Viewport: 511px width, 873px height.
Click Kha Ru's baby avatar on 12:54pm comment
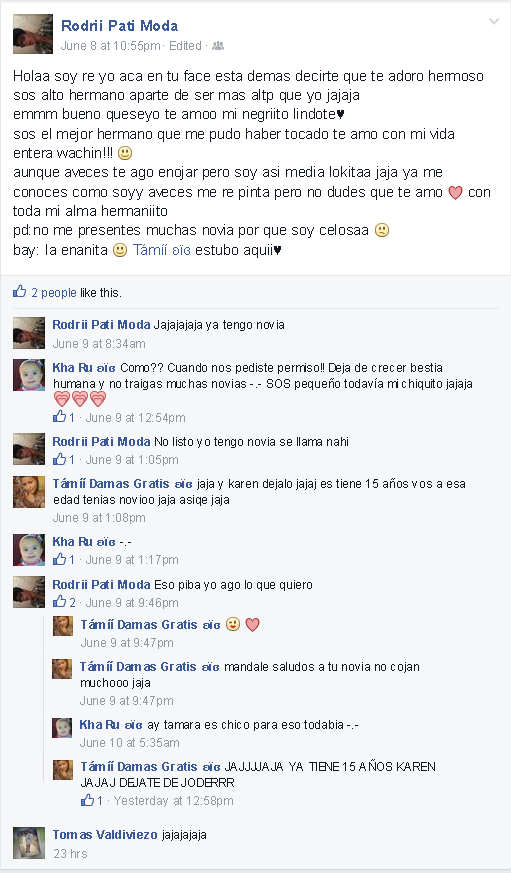tap(29, 375)
